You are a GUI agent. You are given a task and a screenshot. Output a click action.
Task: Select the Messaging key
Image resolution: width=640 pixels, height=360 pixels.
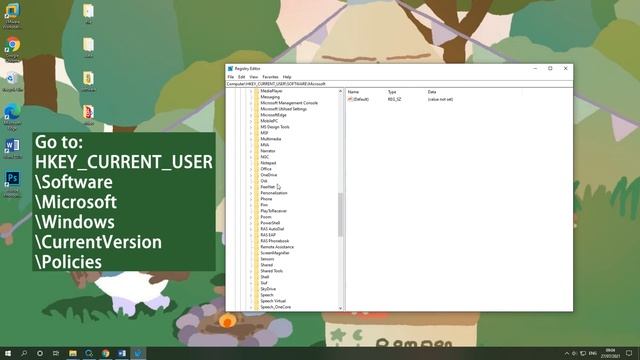point(270,97)
